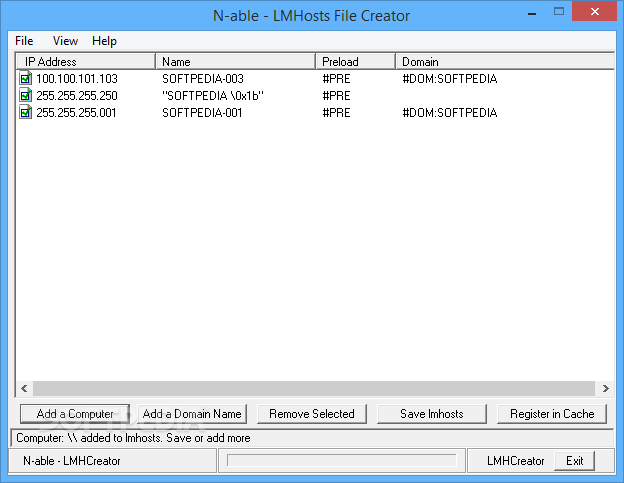Click #PRE in the SOFTPEDIA-003 row
The height and width of the screenshot is (483, 624).
point(336,79)
